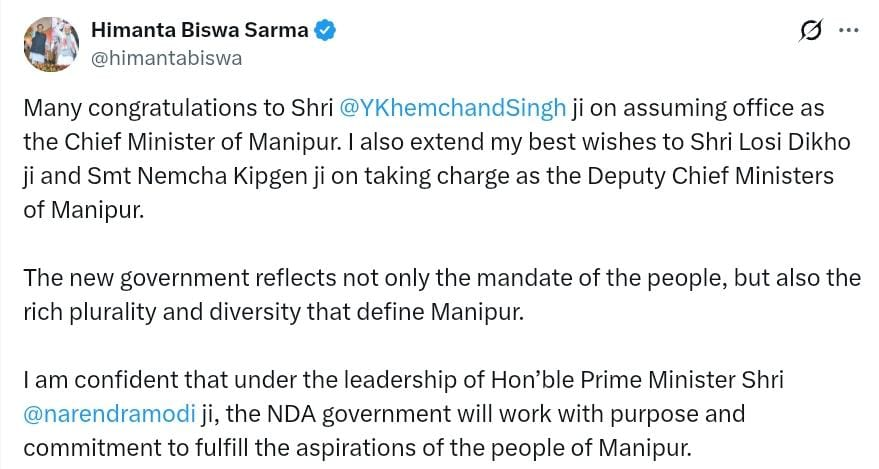
Task: Click the phrase "Chief Minister of Manipur"
Action: (163, 142)
